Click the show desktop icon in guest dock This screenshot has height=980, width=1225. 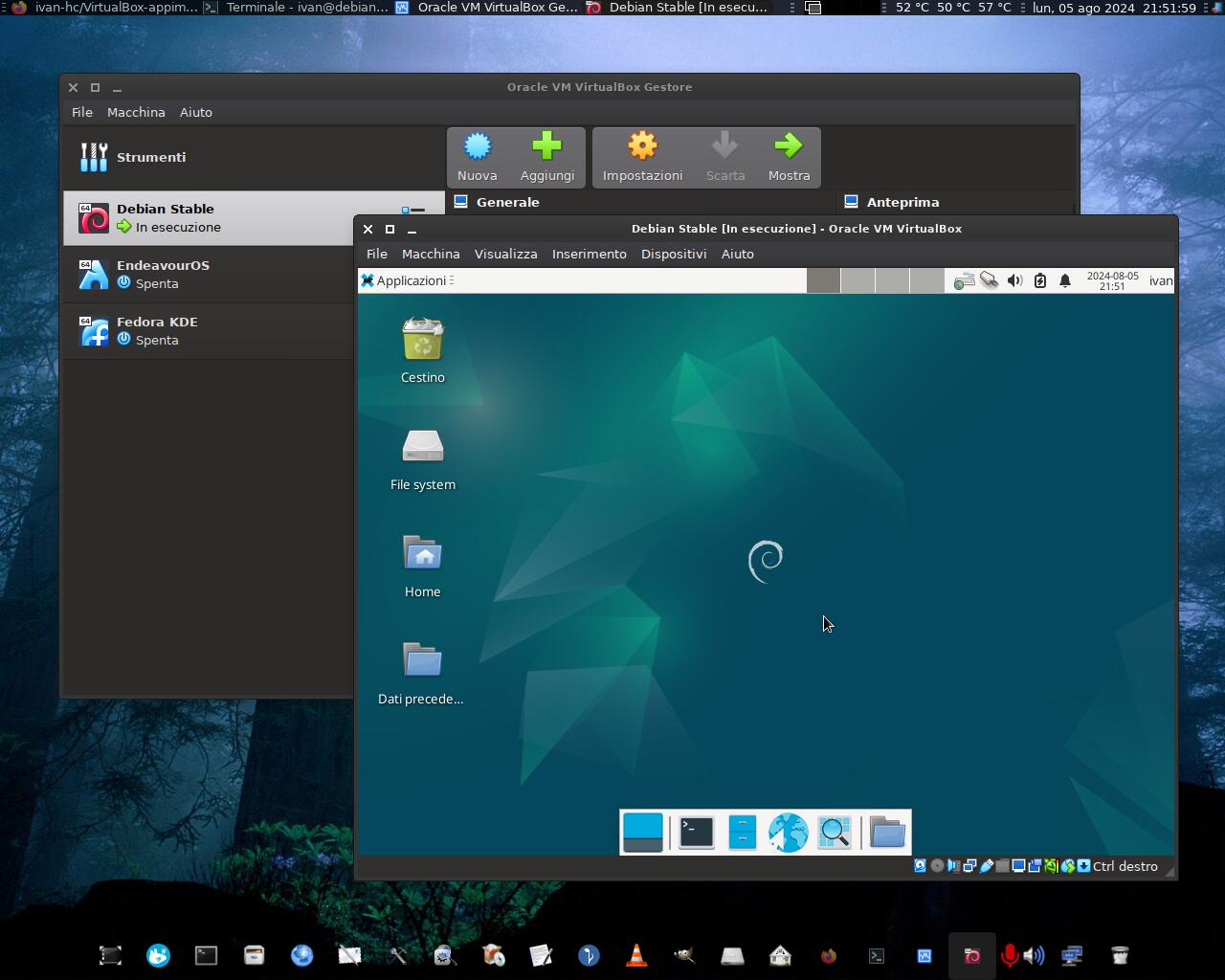point(642,833)
